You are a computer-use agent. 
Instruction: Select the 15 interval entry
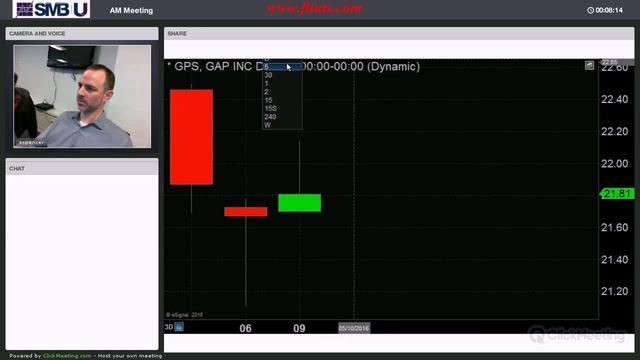point(282,100)
